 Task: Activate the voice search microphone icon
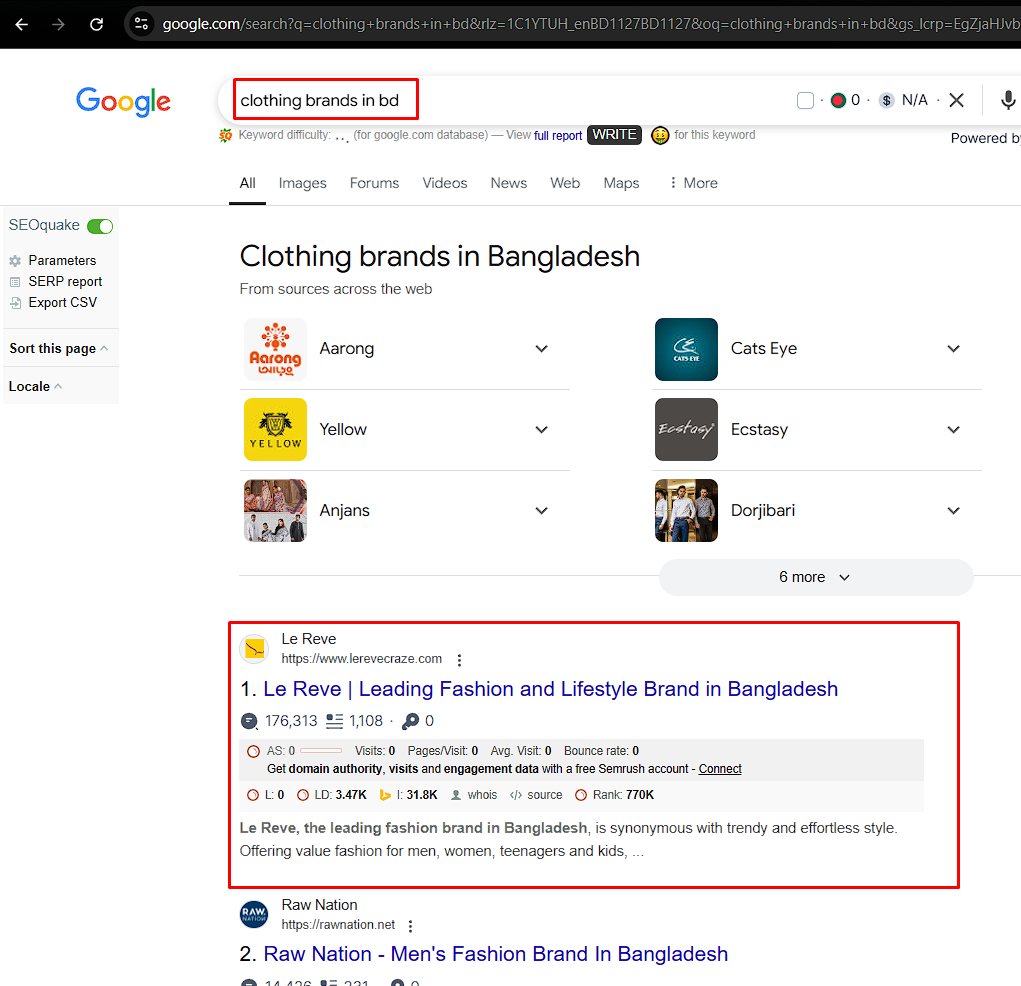1008,100
